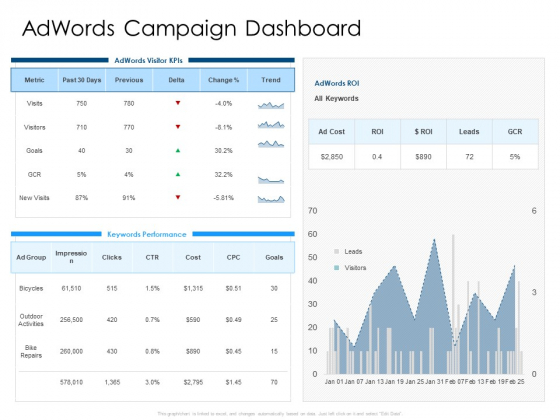Click the $2,795 total cost value
This screenshot has width=560, height=420.
(193, 382)
